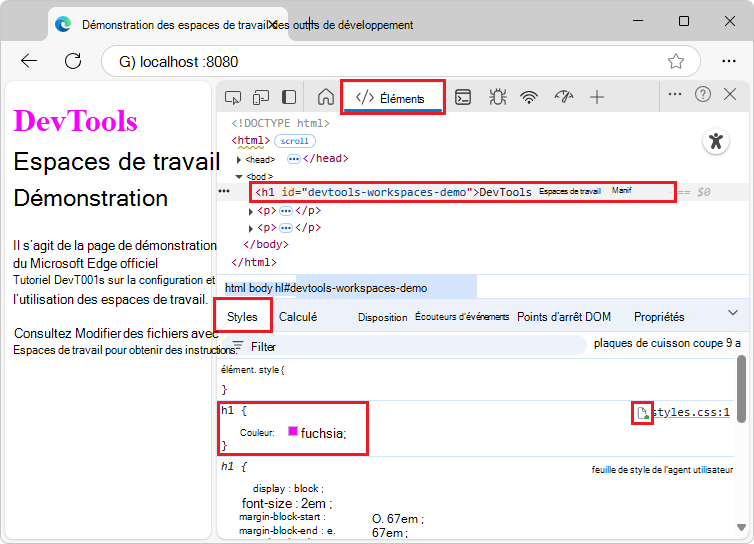Click the display: block declaration

[x=288, y=488]
